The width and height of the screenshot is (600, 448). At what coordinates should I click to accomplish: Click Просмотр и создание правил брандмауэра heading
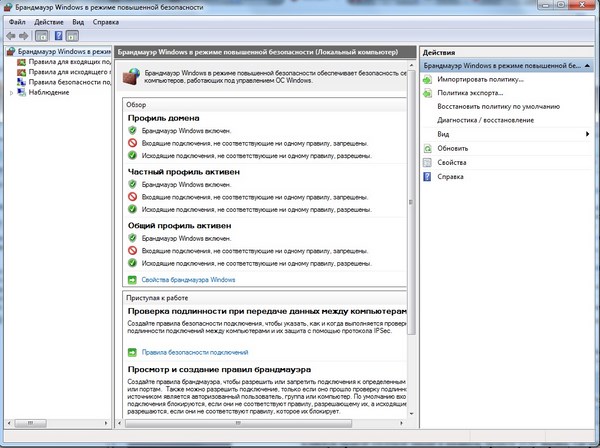(x=219, y=370)
